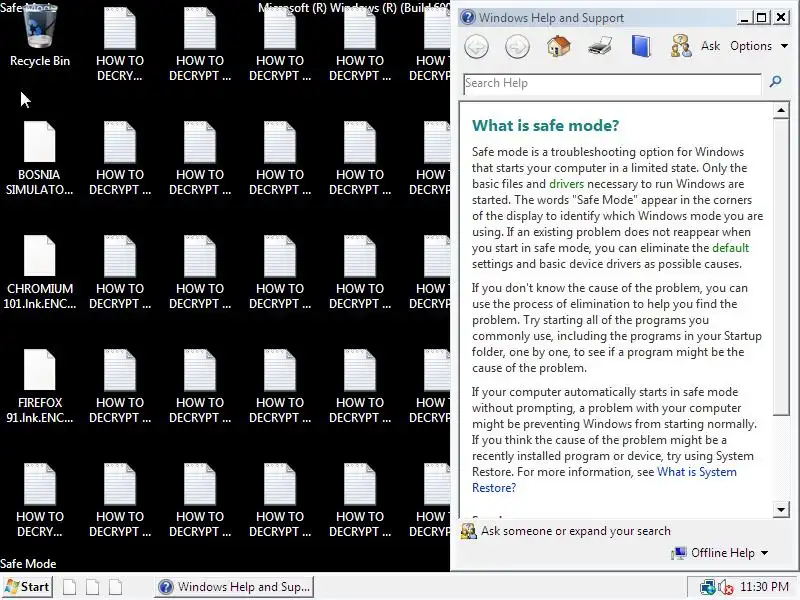Click the help pane vertical scrollbar thumb
Screen dimensions: 800x600
click(781, 267)
